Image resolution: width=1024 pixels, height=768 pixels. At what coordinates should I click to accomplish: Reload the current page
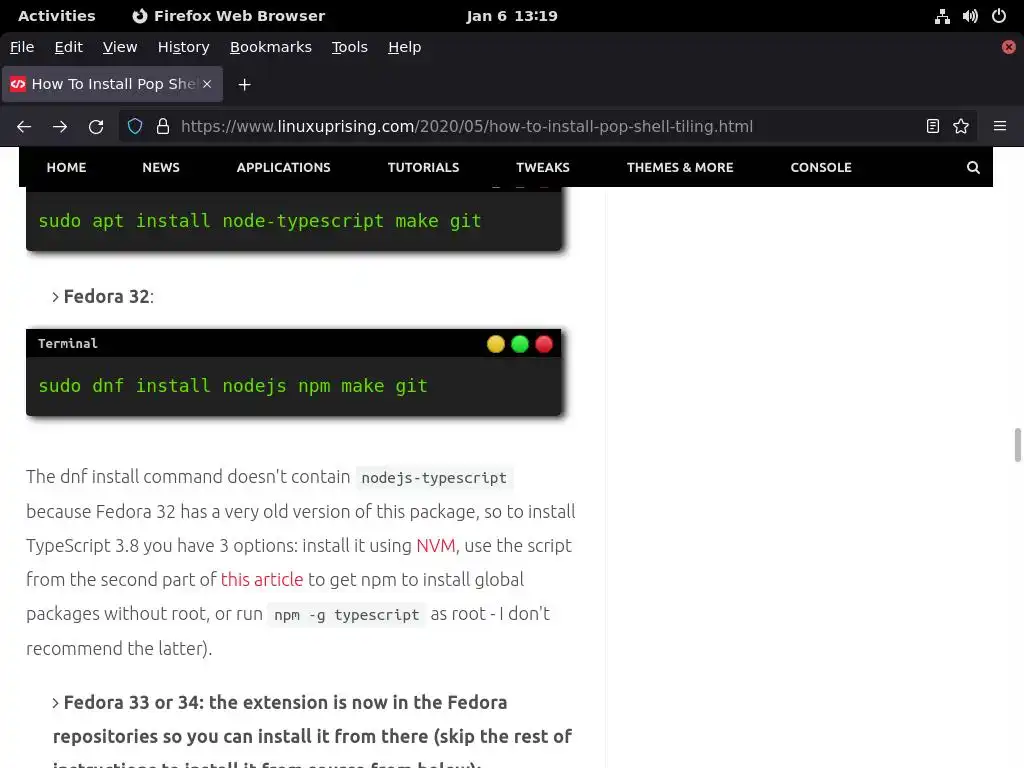[96, 127]
